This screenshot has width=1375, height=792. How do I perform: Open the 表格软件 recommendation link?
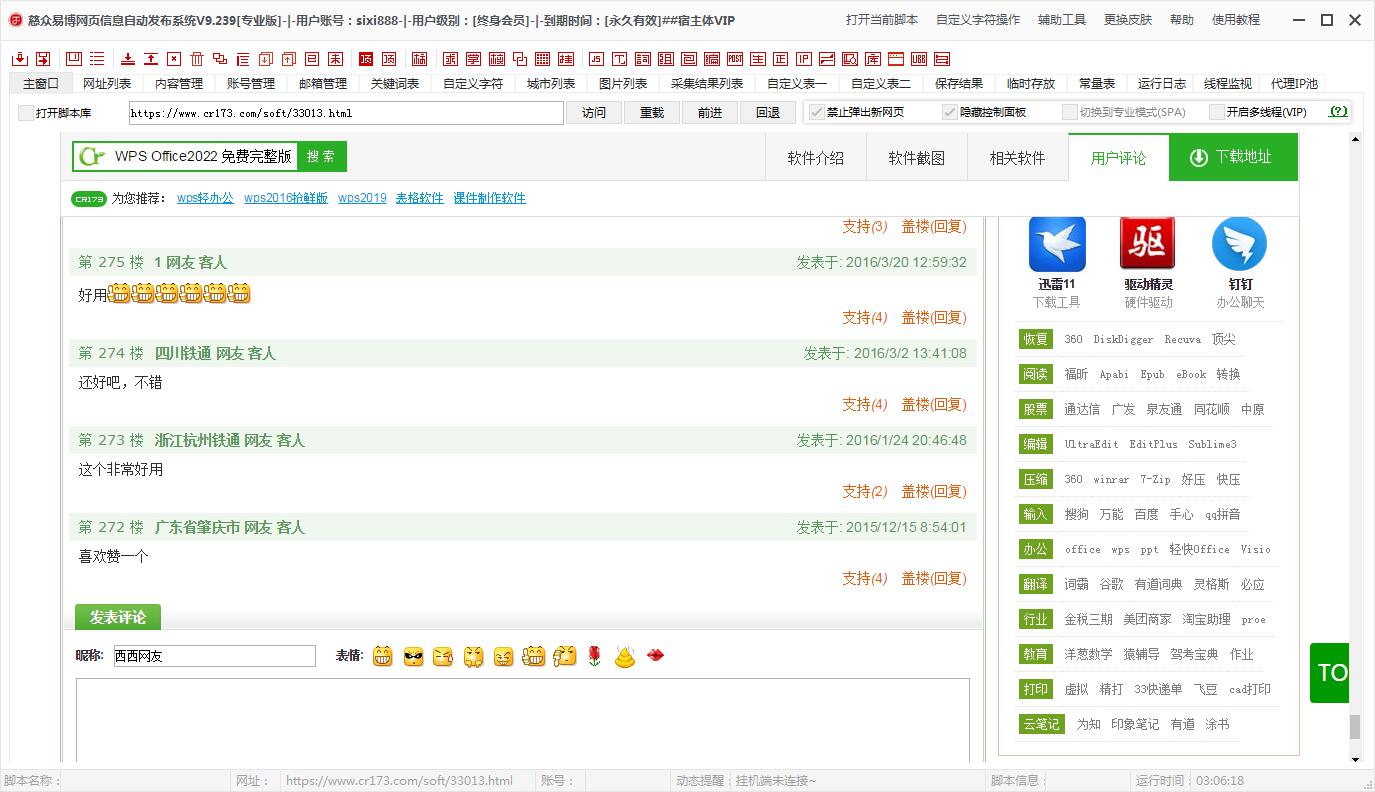419,198
